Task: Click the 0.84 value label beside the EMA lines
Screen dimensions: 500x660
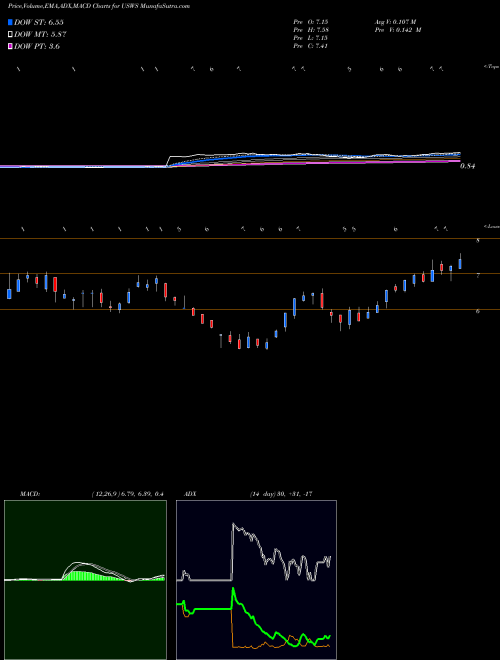Action: point(467,166)
